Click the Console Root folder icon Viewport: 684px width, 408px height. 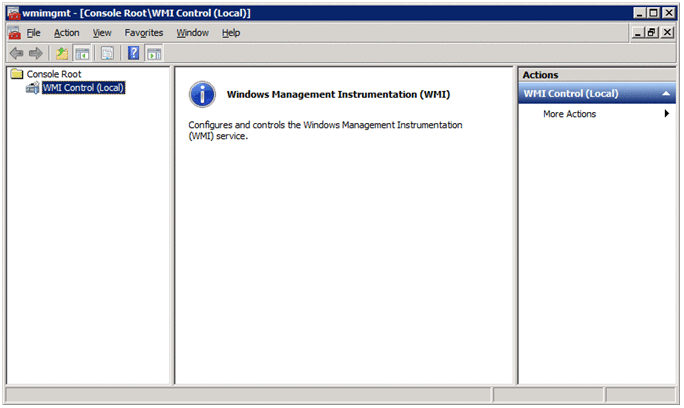pos(17,73)
